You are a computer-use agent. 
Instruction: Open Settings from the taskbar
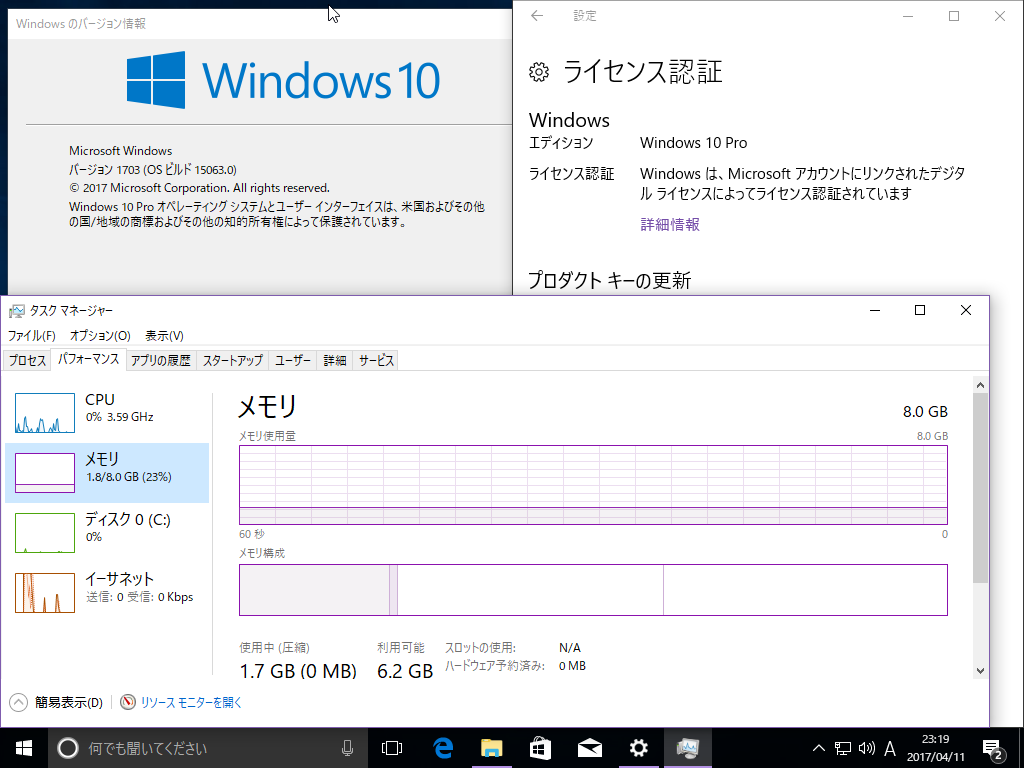pyautogui.click(x=638, y=747)
